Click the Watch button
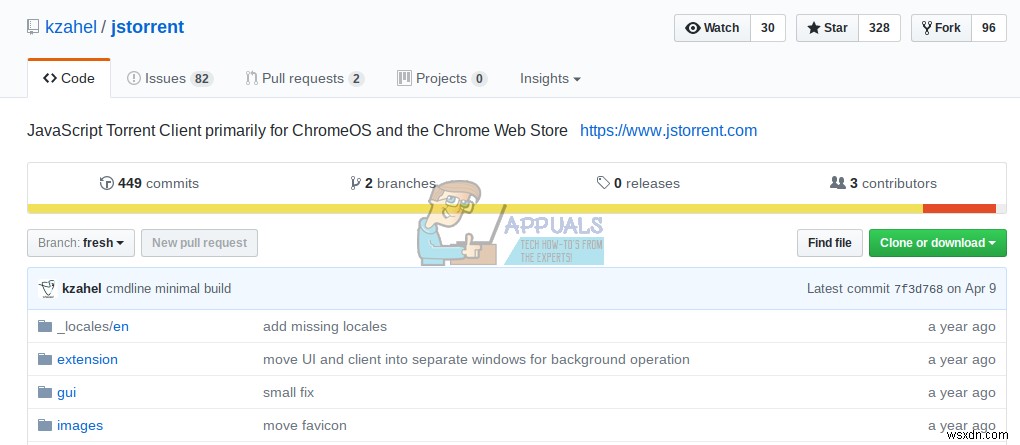This screenshot has height=445, width=1020. (712, 28)
